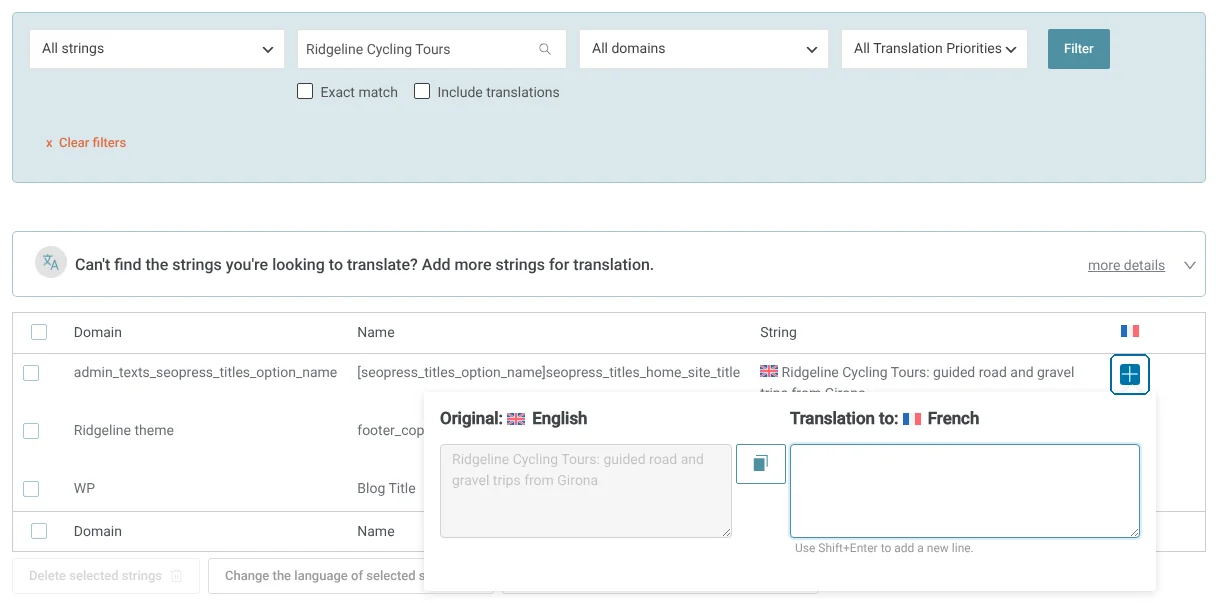Expand the add more strings notice chevron

[1189, 265]
